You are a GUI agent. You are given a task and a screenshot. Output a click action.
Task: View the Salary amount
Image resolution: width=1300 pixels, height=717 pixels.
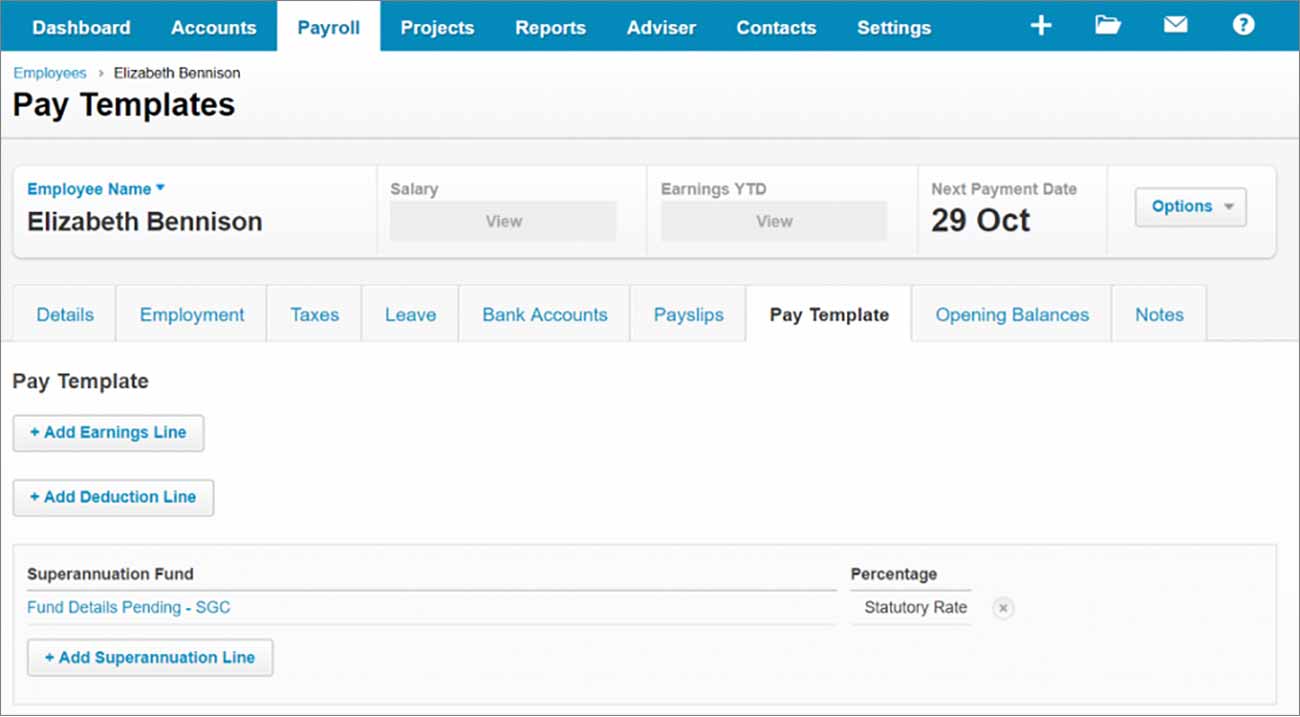point(503,221)
